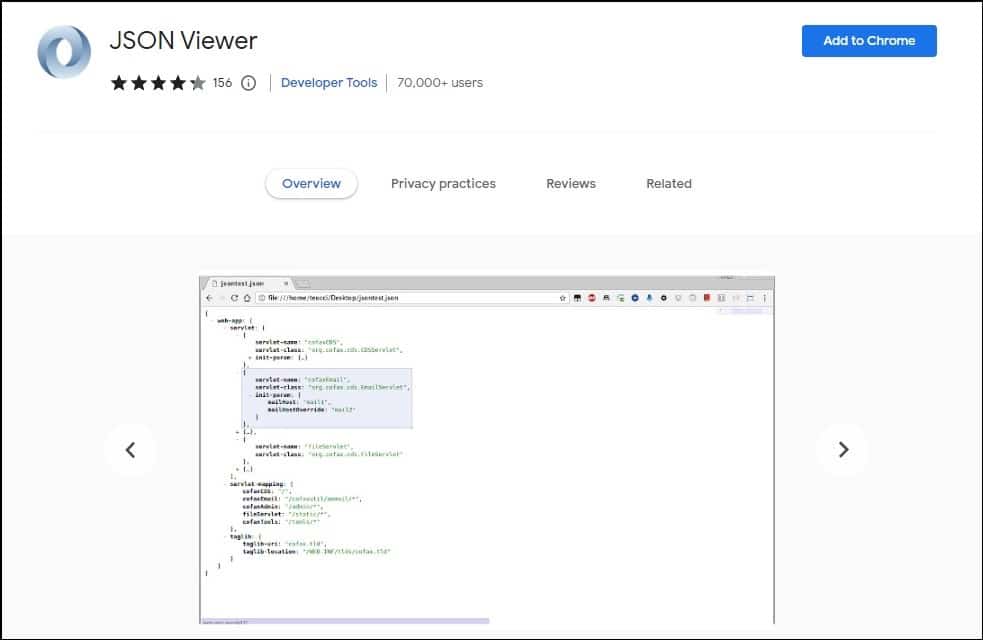Click the JSON Viewer extension logo
Viewport: 983px width, 640px height.
click(x=64, y=52)
